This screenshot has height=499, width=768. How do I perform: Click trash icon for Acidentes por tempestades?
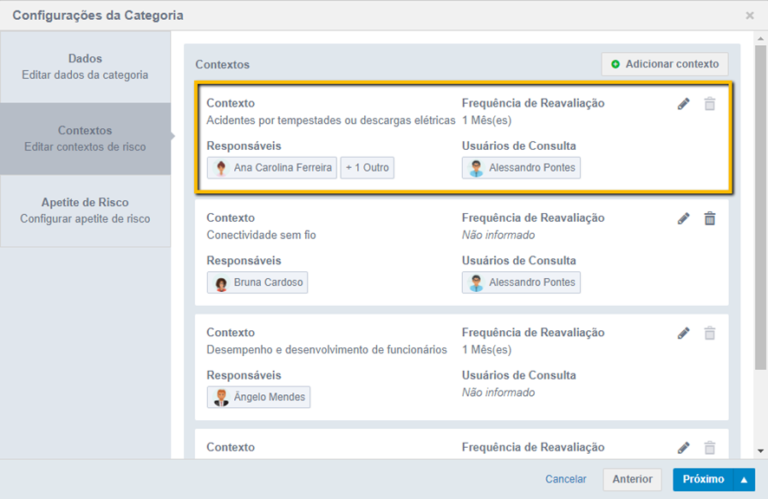tap(710, 104)
